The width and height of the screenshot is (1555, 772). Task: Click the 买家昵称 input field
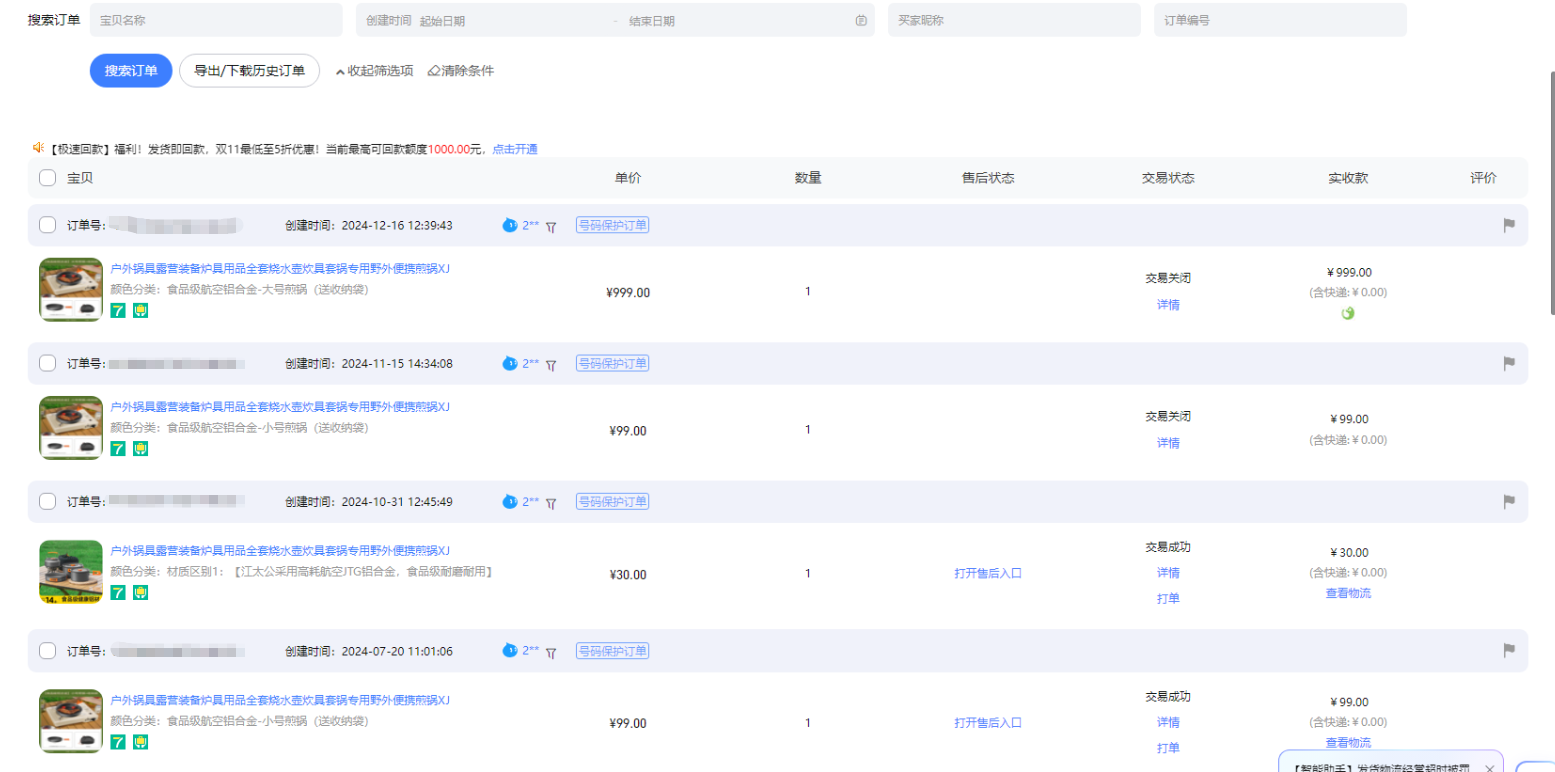pyautogui.click(x=1013, y=20)
